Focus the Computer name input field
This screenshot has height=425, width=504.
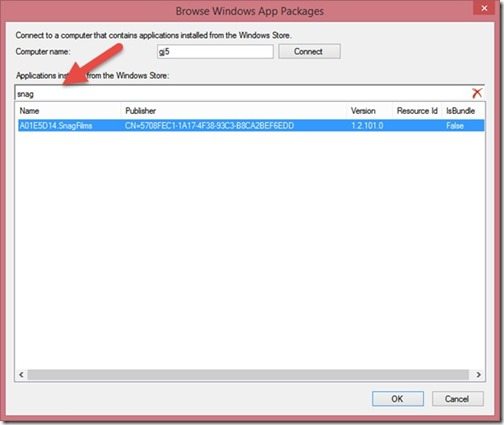coord(215,51)
